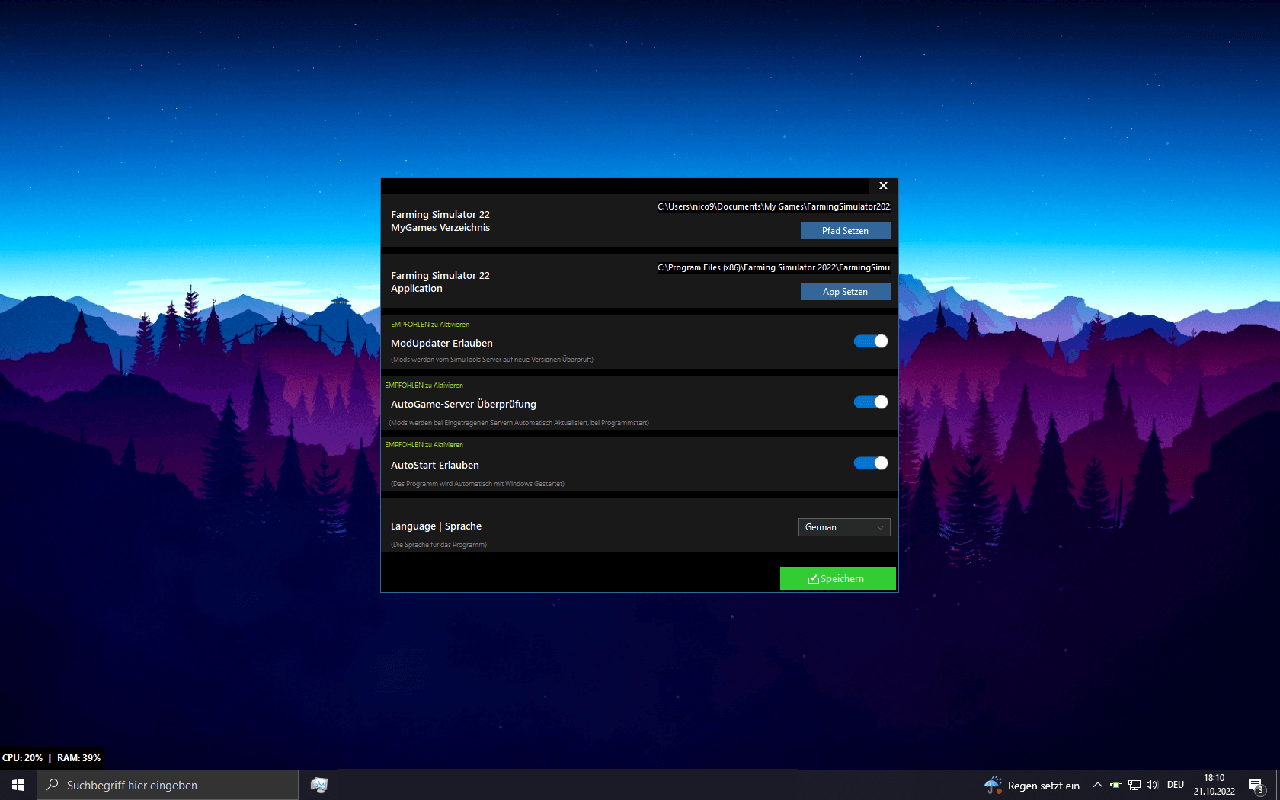
Task: Open the pinned app icon on the taskbar
Action: pyautogui.click(x=320, y=785)
